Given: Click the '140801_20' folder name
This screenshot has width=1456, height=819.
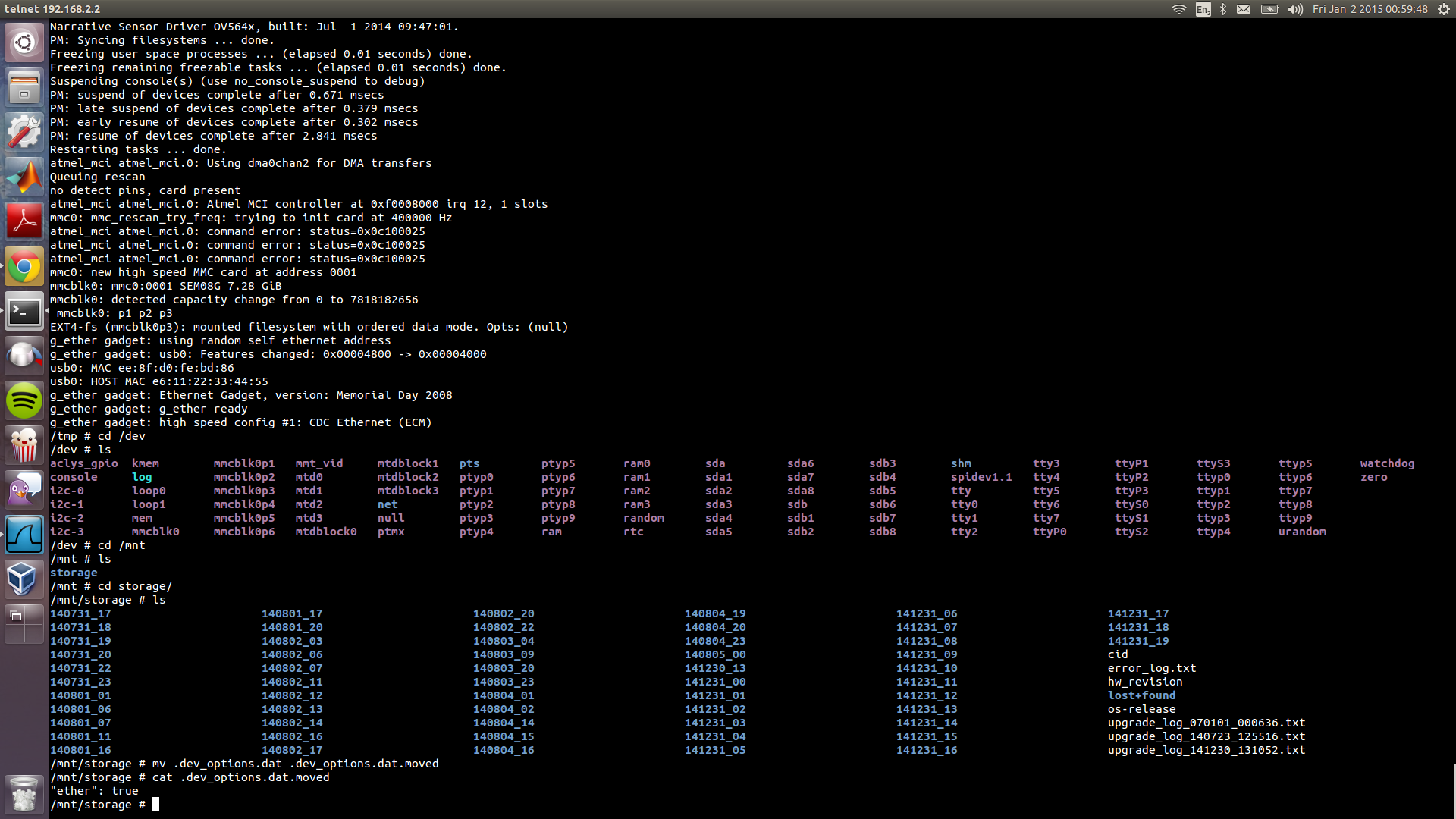Looking at the screenshot, I should pos(292,627).
